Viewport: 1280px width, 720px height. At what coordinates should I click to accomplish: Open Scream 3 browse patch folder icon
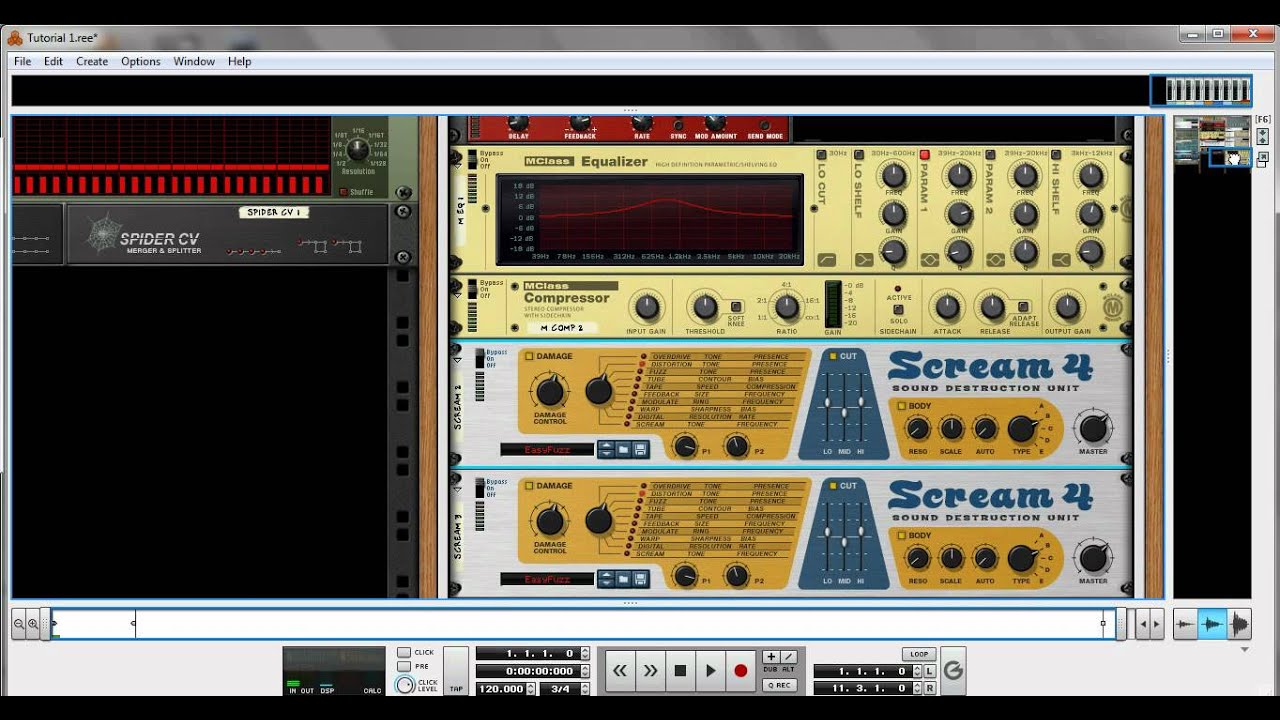click(x=623, y=579)
